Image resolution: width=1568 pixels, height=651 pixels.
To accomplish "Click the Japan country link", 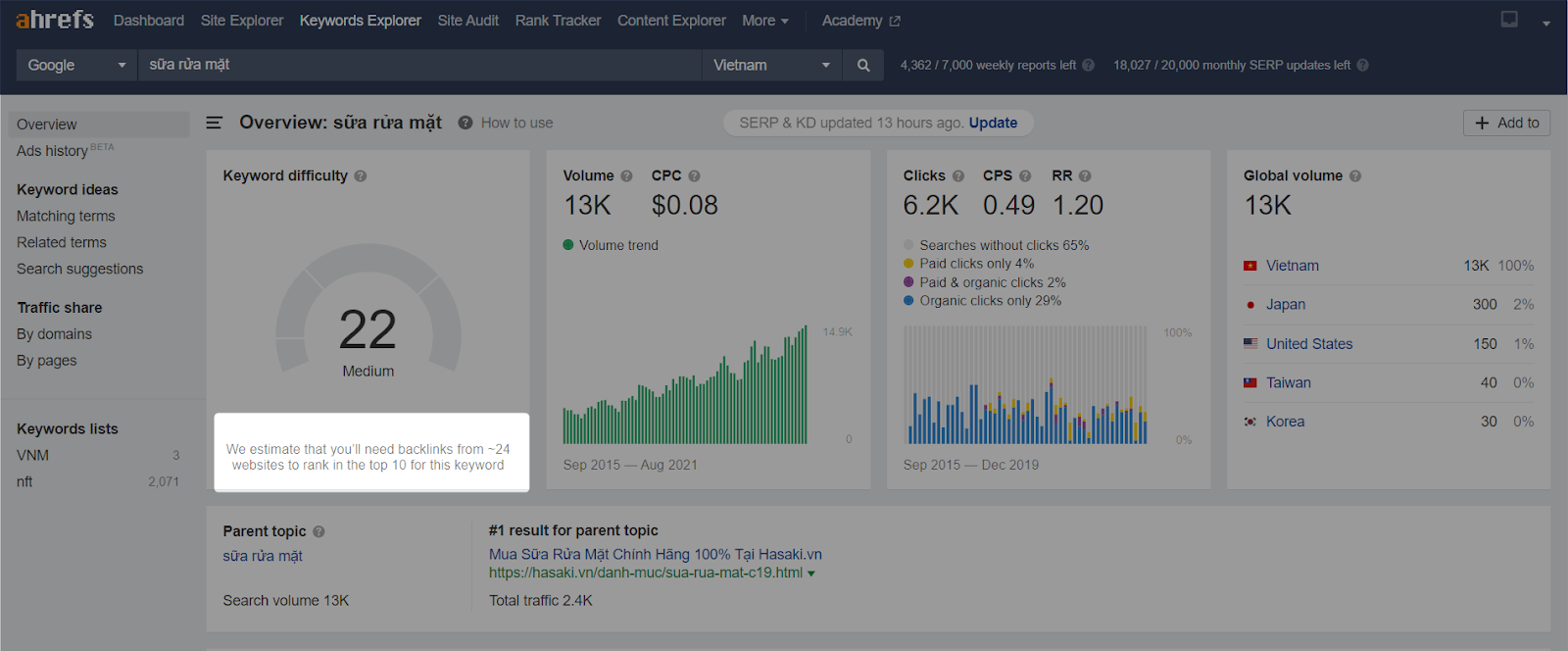I will 1286,305.
